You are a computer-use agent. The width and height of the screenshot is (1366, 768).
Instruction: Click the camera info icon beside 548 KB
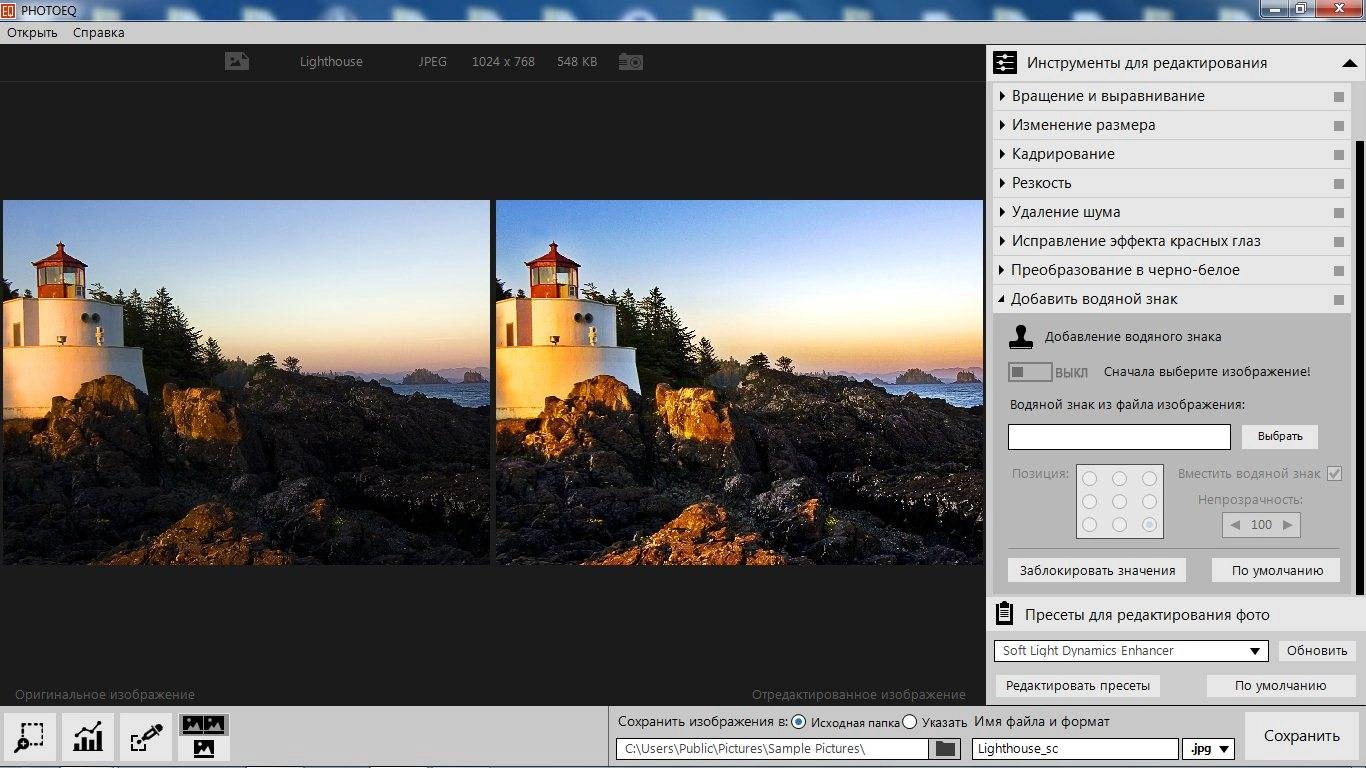630,61
